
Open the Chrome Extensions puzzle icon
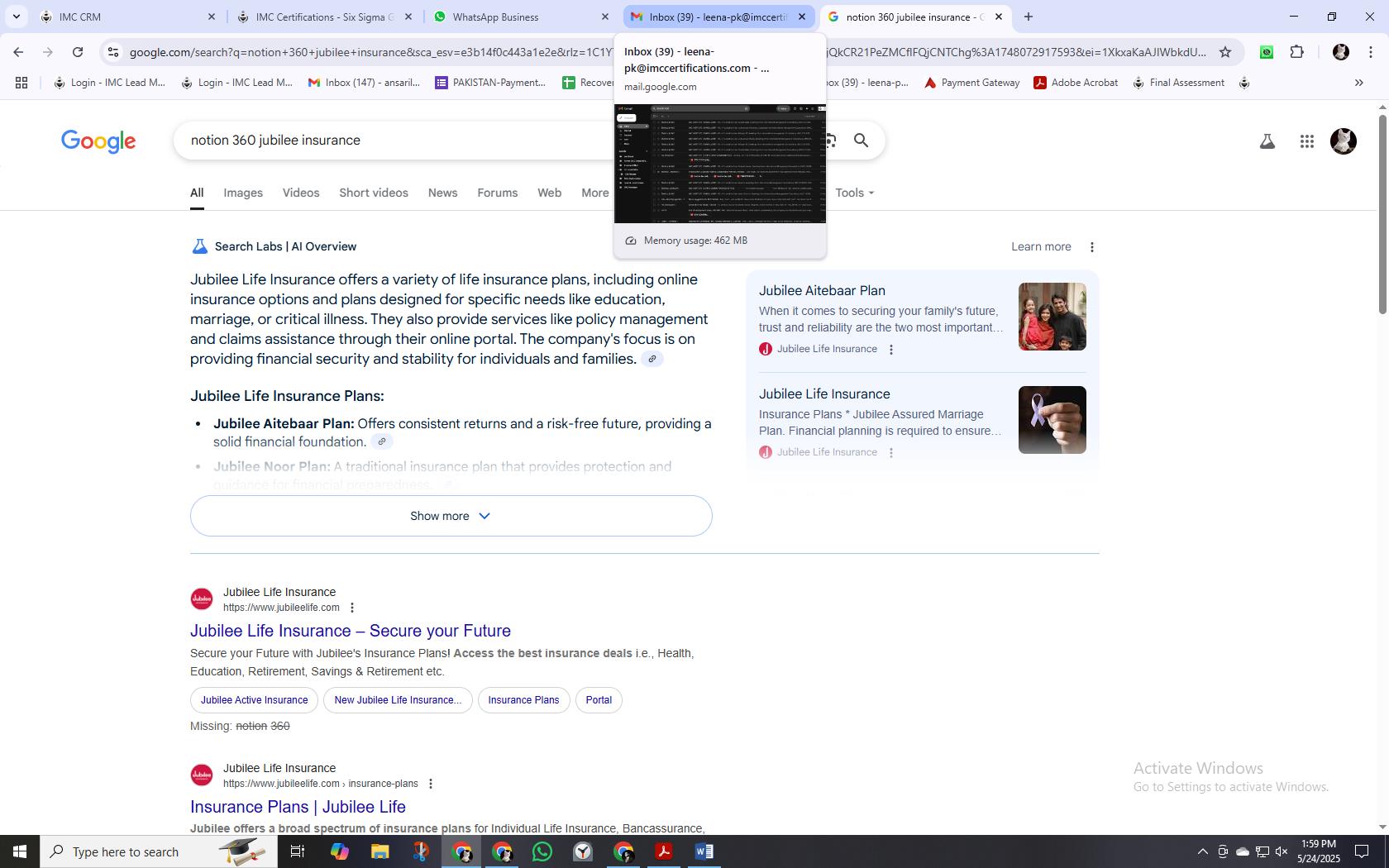coord(1296,52)
